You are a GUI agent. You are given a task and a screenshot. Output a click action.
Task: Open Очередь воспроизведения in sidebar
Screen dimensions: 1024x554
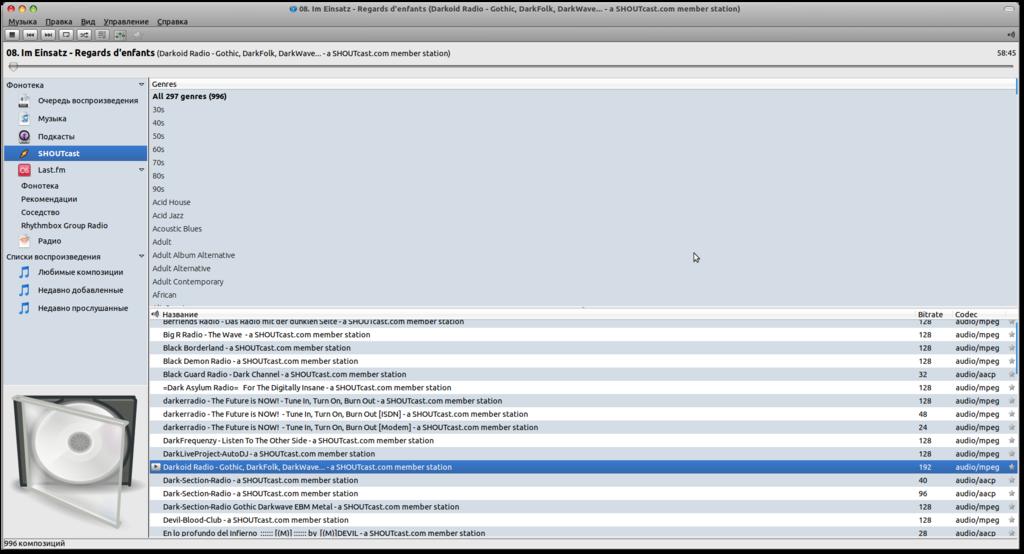(x=88, y=101)
